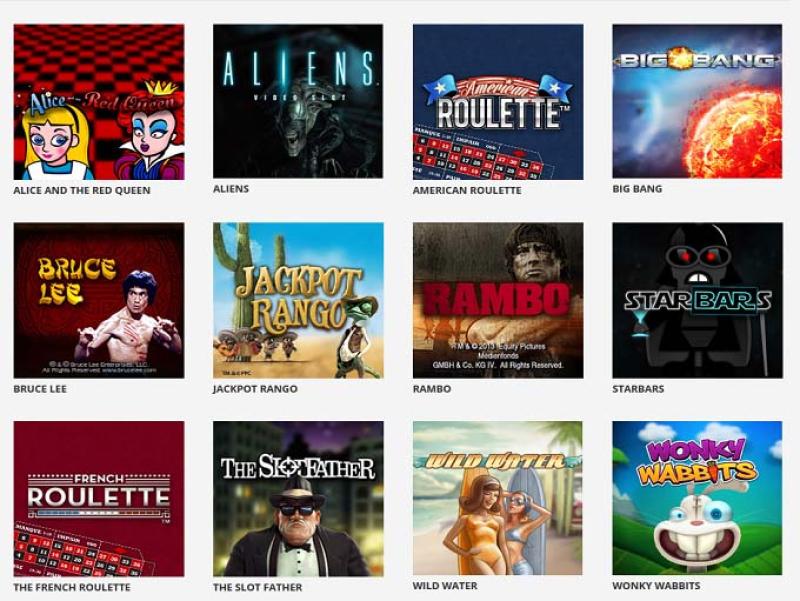Select the Wonky Wabbits game thumbnail

click(x=697, y=498)
